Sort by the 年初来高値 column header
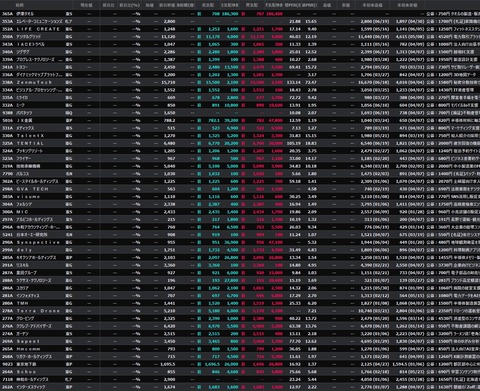 pyautogui.click(x=373, y=5)
